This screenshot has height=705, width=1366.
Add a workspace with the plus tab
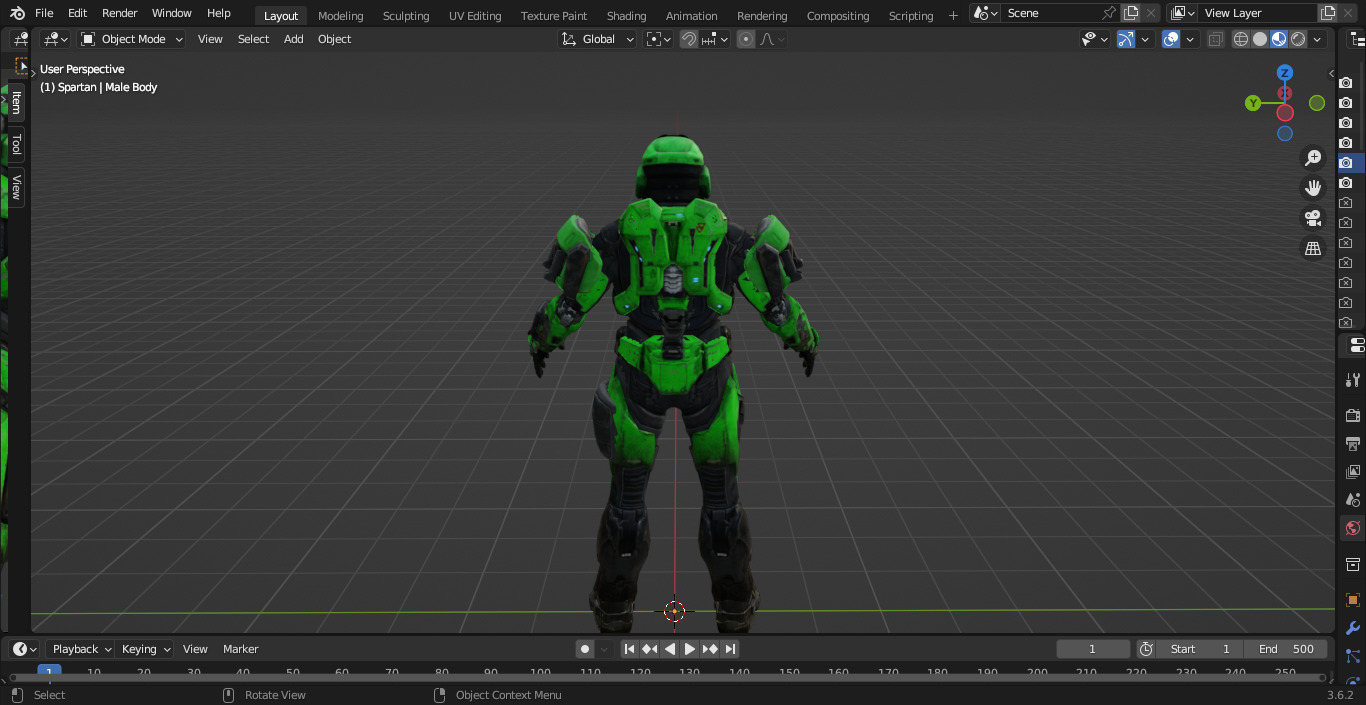coord(952,15)
